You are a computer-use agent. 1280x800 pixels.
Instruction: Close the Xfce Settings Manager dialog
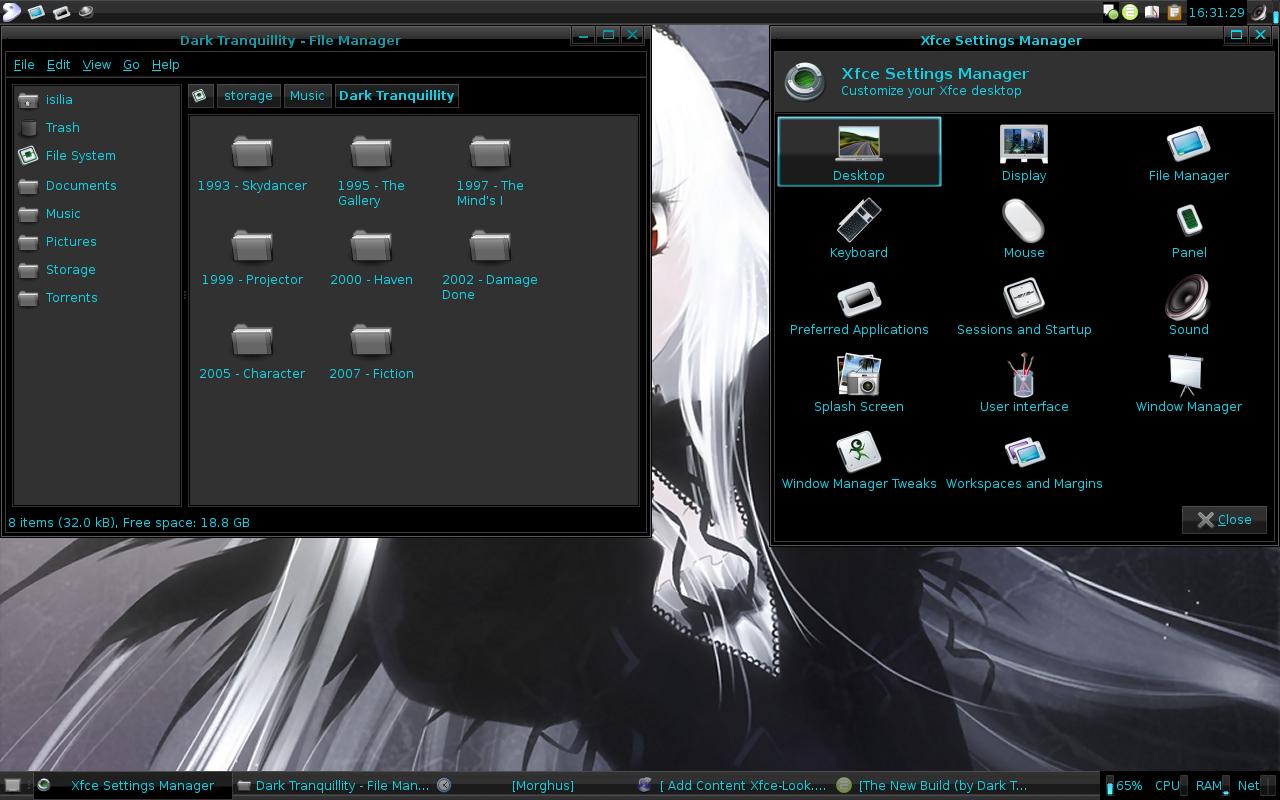(1224, 519)
